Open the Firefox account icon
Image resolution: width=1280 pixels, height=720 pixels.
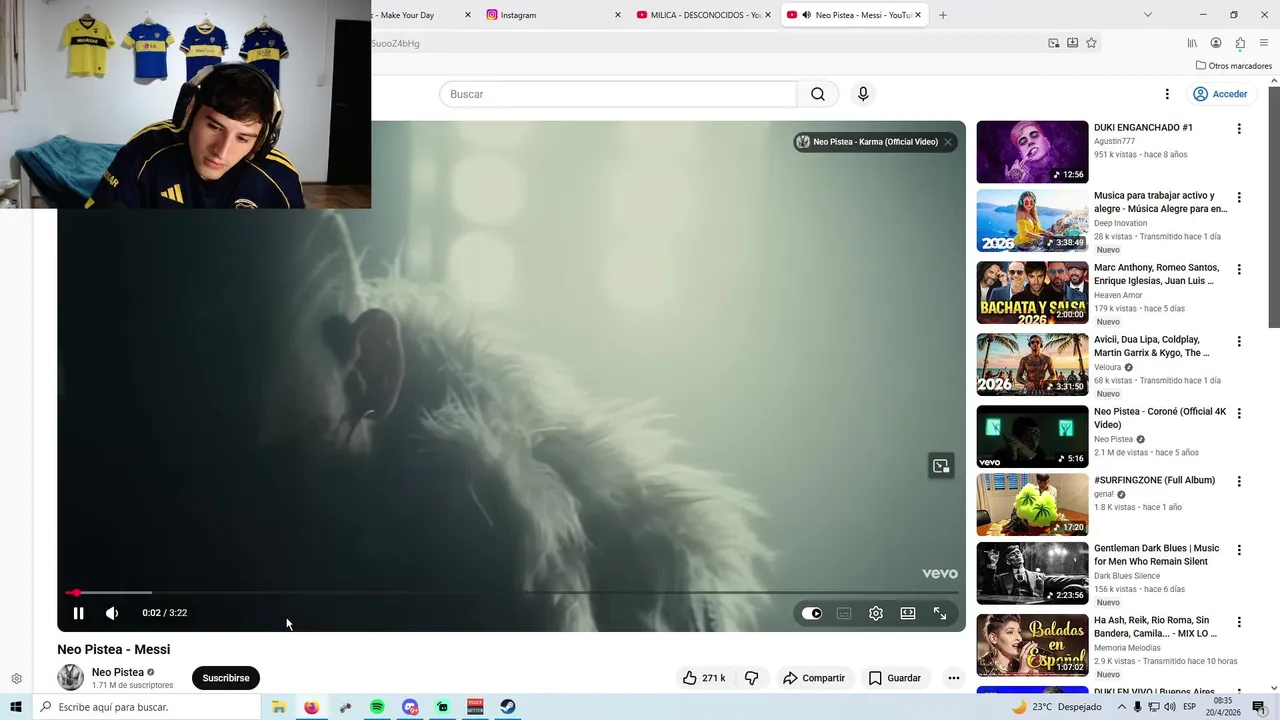coord(1216,43)
